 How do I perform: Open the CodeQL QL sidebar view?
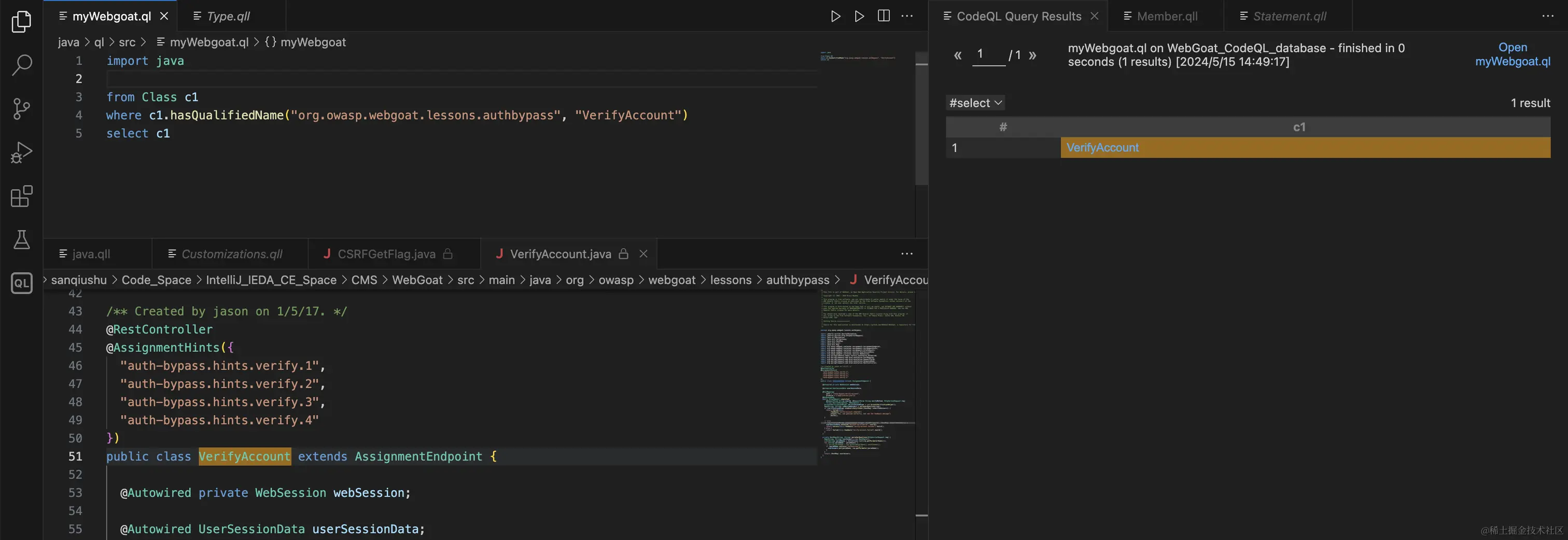[21, 283]
